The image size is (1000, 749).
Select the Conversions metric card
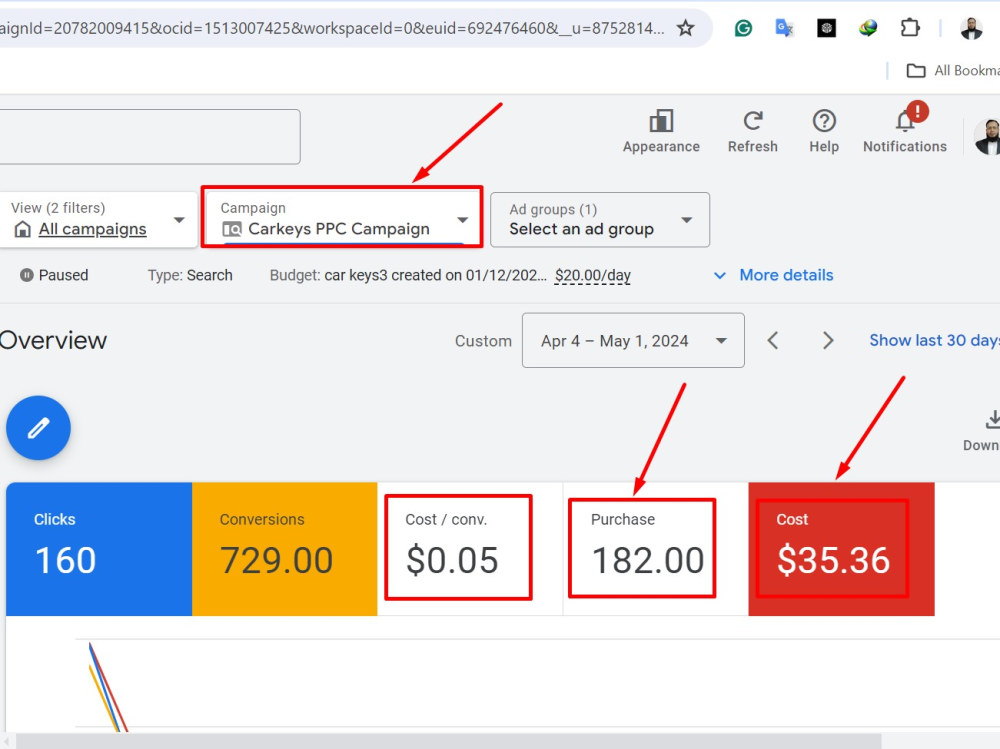tap(284, 549)
